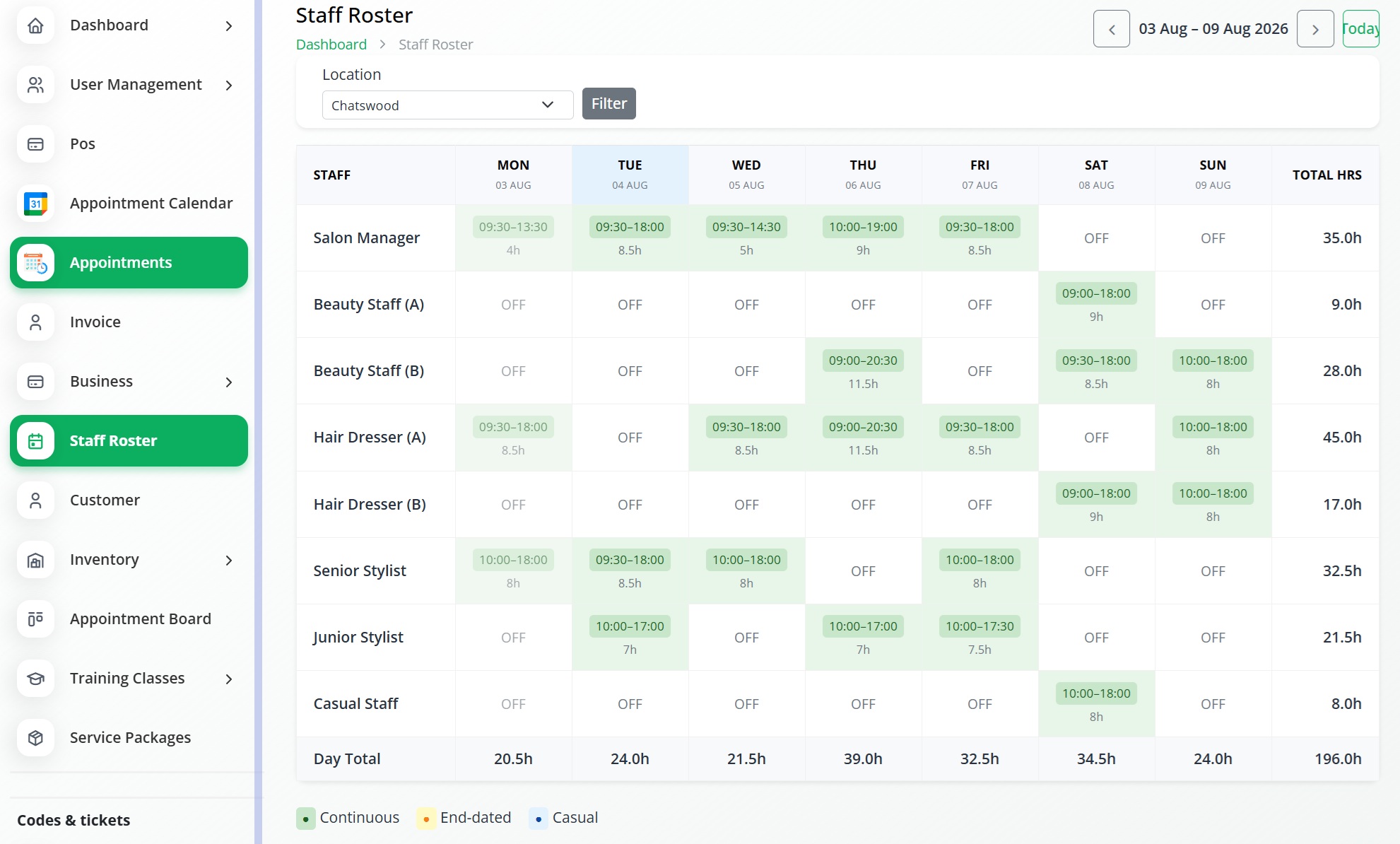Open the Invoice menu item
Image resolution: width=1400 pixels, height=844 pixels.
click(x=129, y=322)
